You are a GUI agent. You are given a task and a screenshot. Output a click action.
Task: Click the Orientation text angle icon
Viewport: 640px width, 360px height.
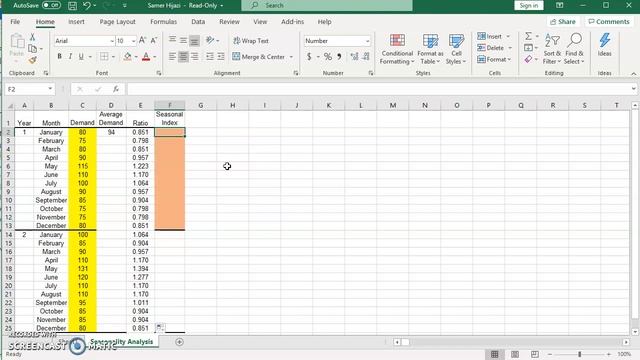pyautogui.click(x=210, y=40)
